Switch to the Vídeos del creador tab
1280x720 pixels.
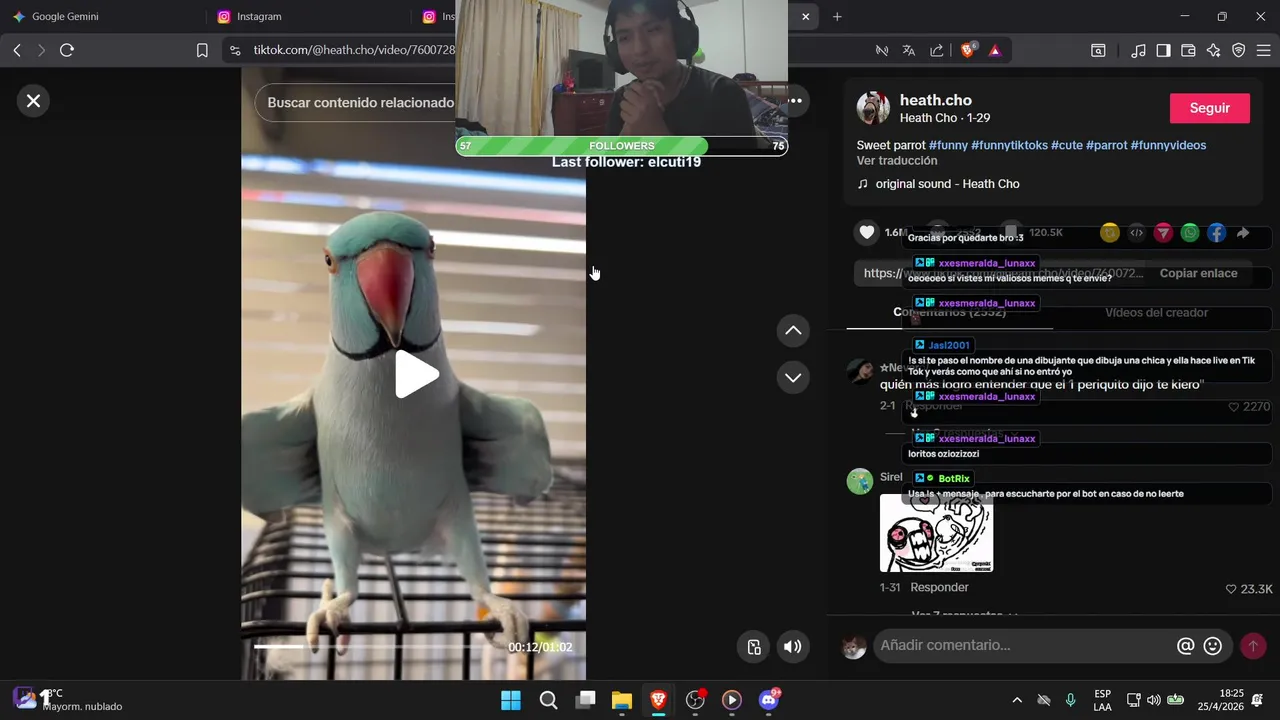1156,313
